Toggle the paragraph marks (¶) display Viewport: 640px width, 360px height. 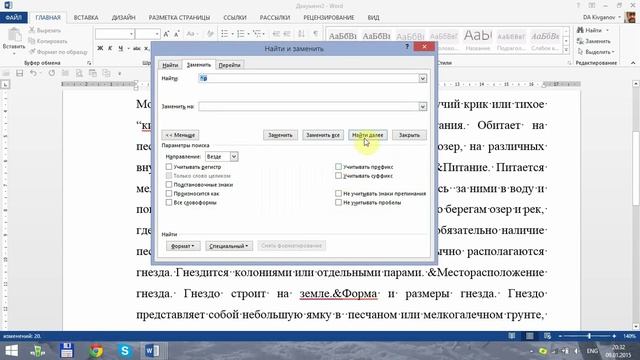pos(316,34)
